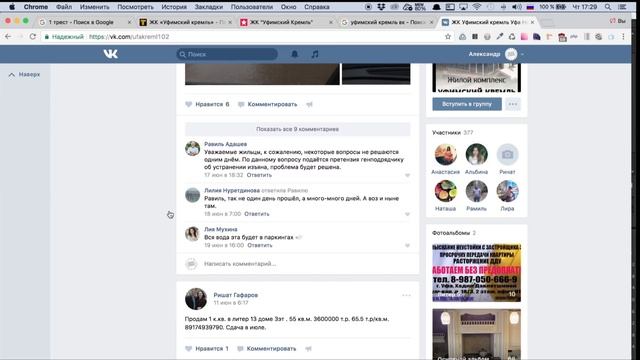Reply to Лия Мухина's comment
The width and height of the screenshot is (640, 360).
260,245
